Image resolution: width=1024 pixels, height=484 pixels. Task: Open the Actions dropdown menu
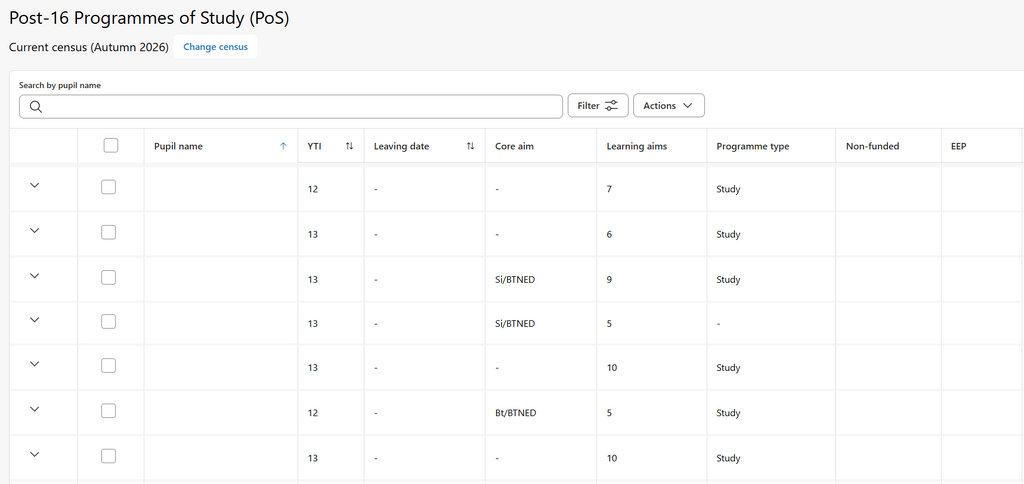click(x=669, y=105)
